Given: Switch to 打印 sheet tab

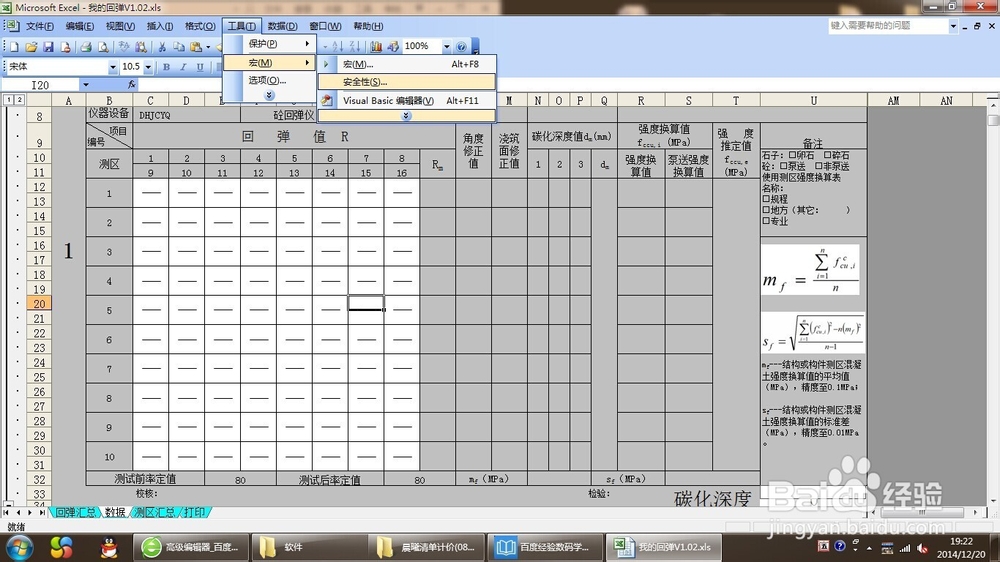Looking at the screenshot, I should [x=195, y=512].
